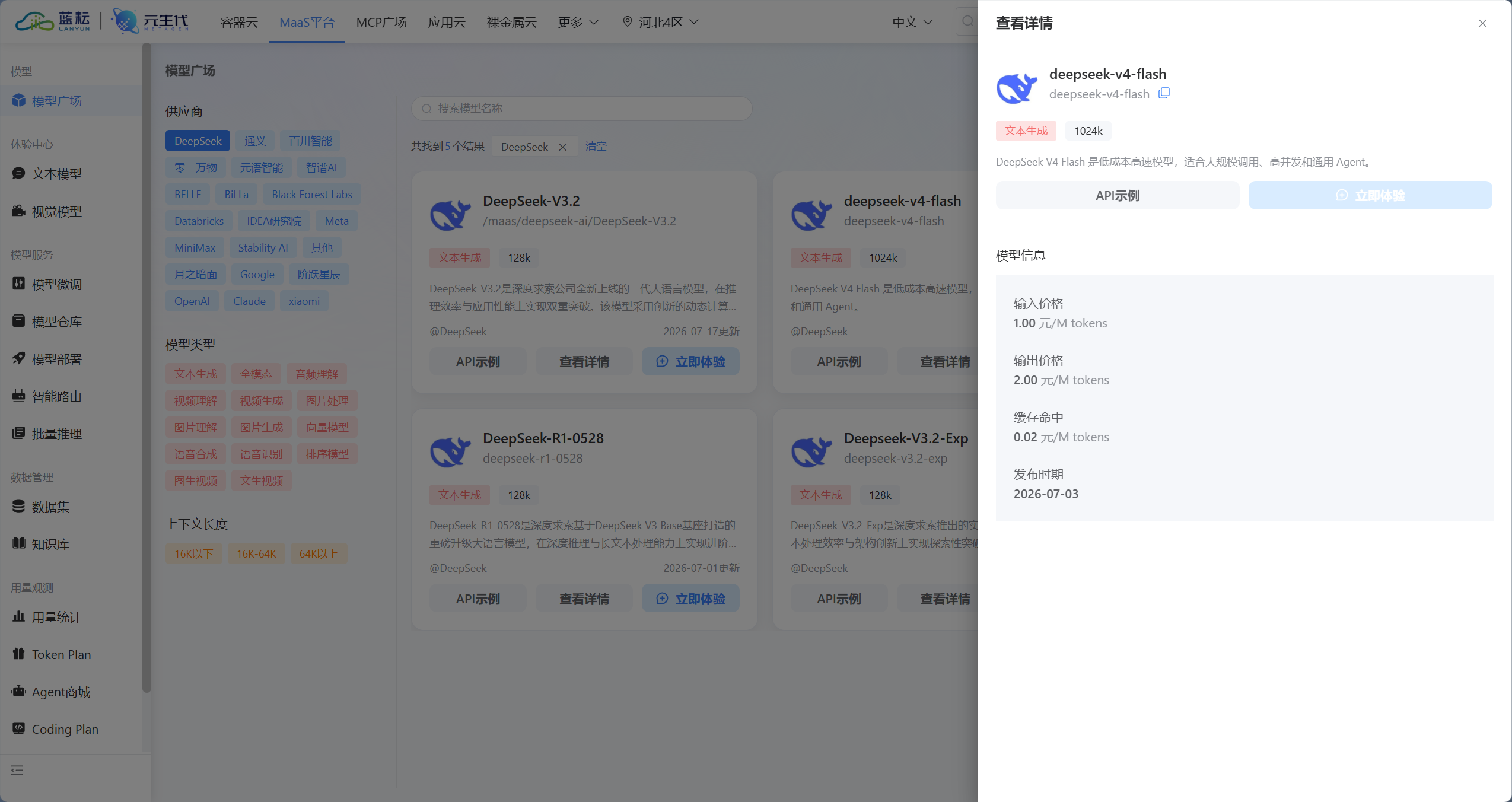Remove the DeepSeek filter tag via X
The height and width of the screenshot is (802, 1512).
click(562, 147)
